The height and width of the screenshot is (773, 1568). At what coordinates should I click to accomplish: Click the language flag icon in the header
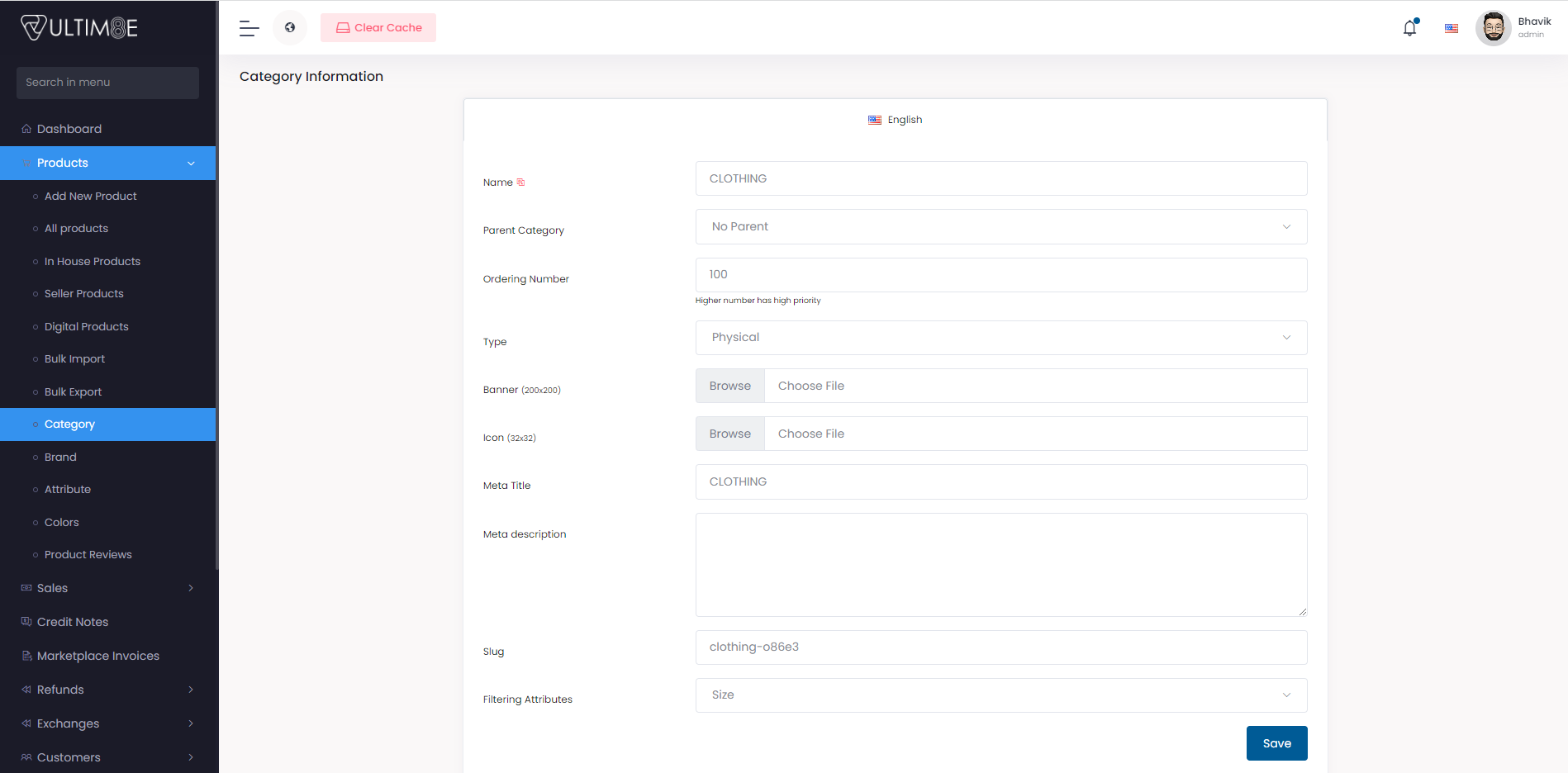1451,28
